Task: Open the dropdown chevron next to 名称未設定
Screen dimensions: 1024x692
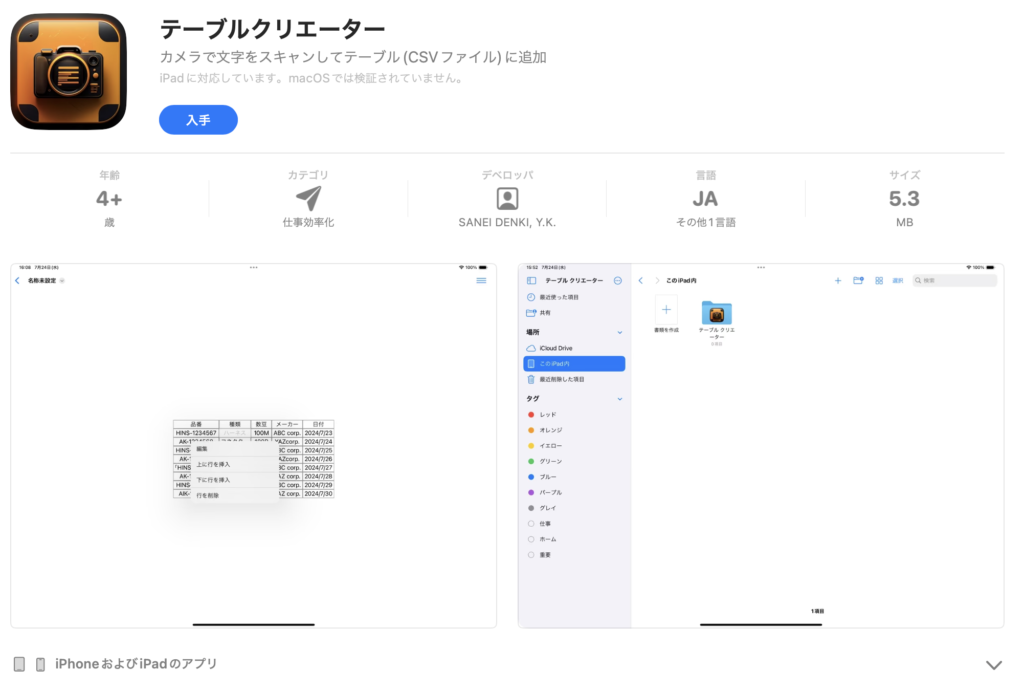Action: 62,281
